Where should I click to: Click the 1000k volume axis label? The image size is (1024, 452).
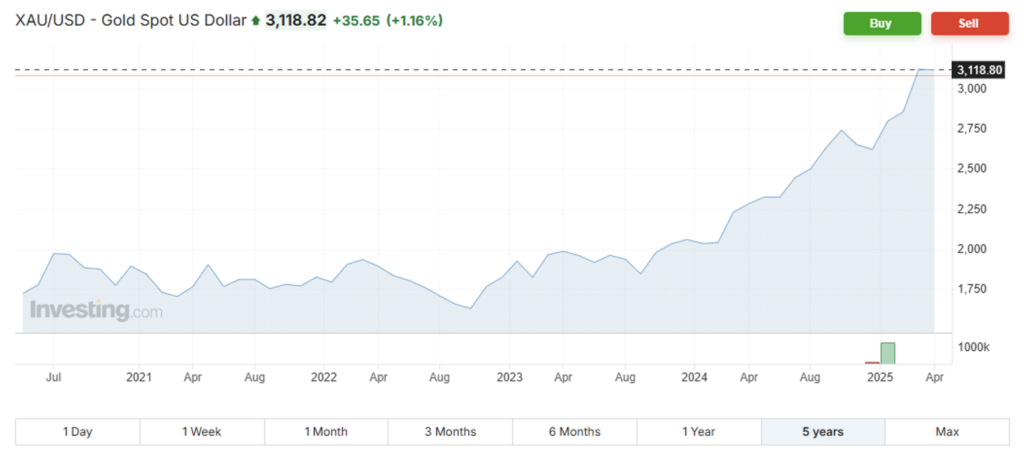pyautogui.click(x=974, y=347)
